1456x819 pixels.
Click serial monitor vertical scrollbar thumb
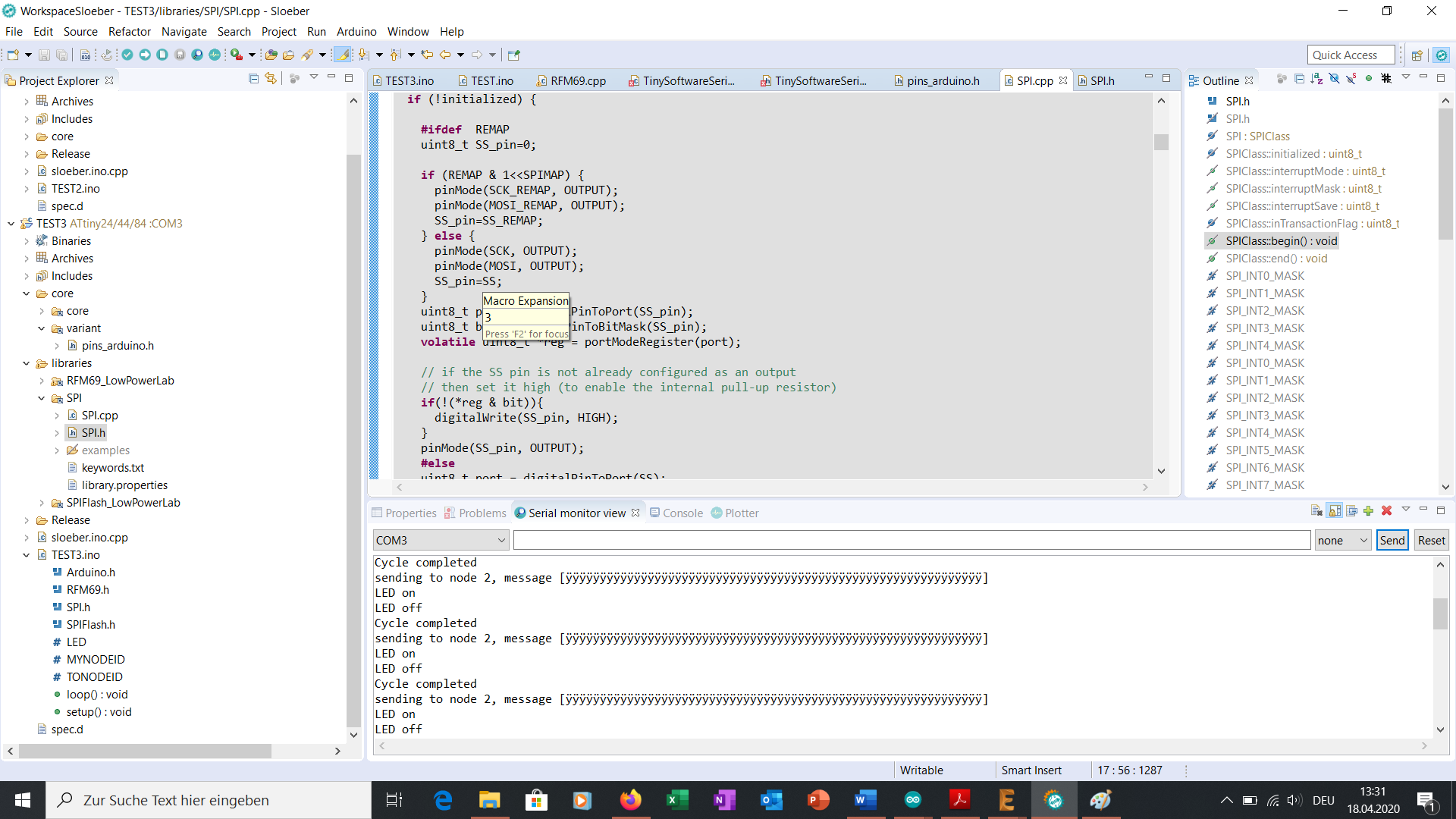point(1440,613)
